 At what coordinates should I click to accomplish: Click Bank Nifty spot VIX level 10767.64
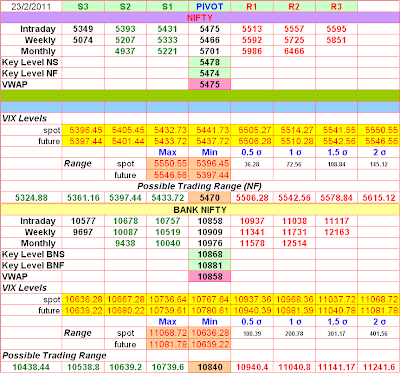coord(210,299)
